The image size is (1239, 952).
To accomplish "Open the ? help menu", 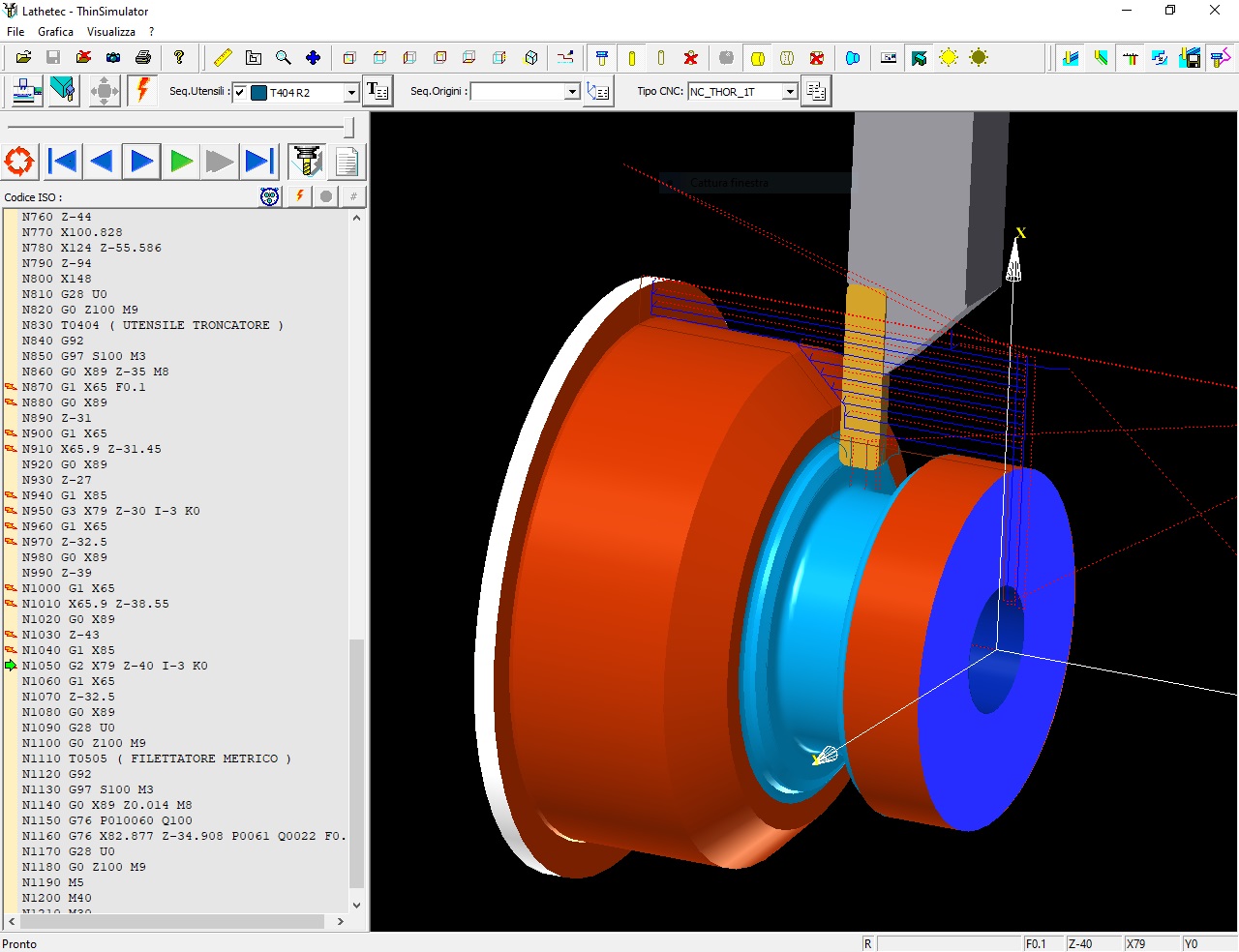I will 151,32.
